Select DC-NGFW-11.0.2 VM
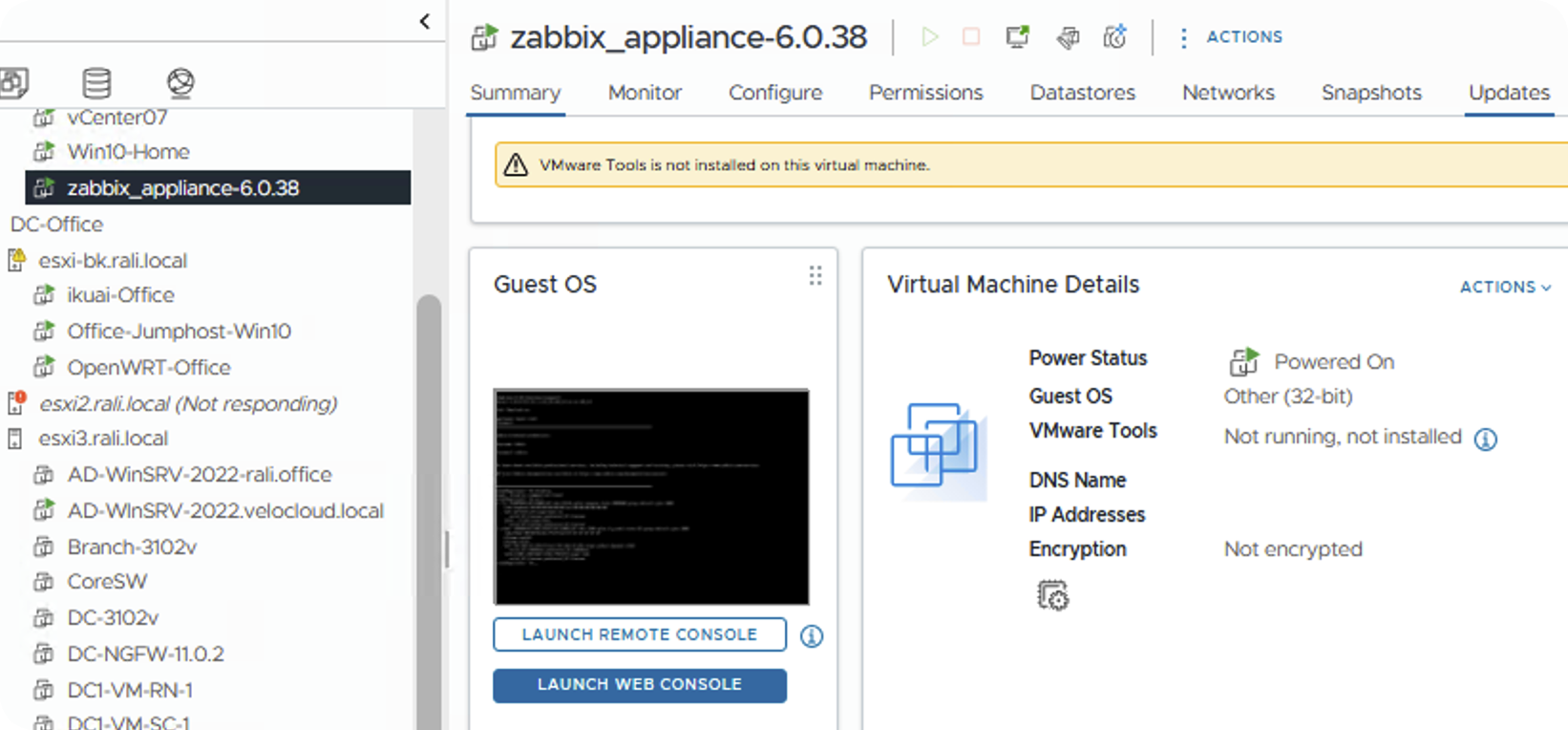This screenshot has width=1568, height=730. point(145,655)
